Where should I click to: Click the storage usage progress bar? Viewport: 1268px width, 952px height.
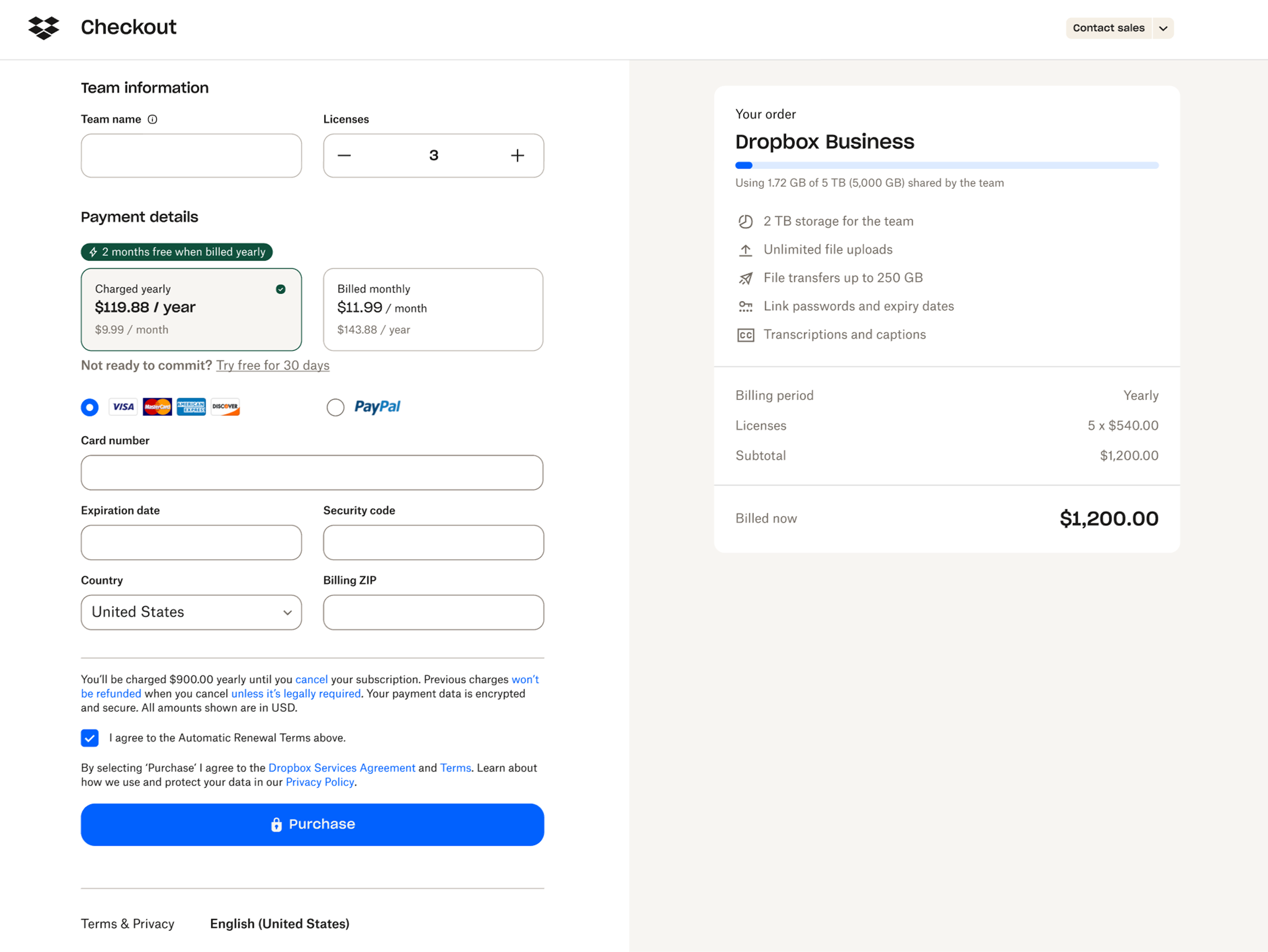click(947, 165)
